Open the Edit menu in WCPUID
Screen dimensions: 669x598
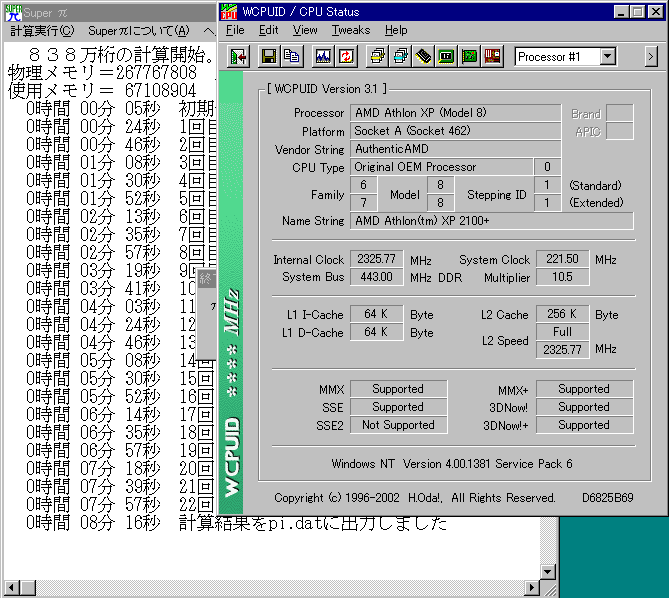pyautogui.click(x=268, y=30)
